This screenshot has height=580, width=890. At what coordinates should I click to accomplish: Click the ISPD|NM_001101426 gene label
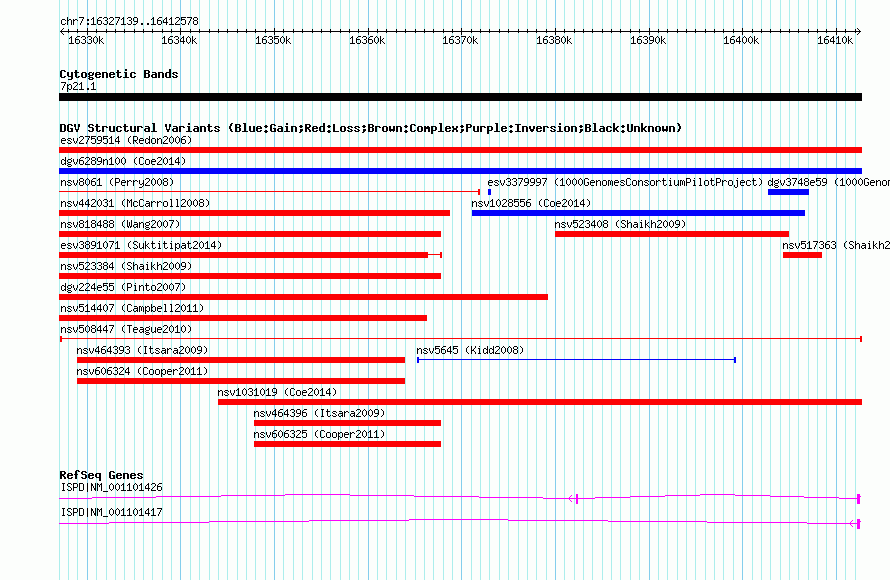tap(111, 487)
